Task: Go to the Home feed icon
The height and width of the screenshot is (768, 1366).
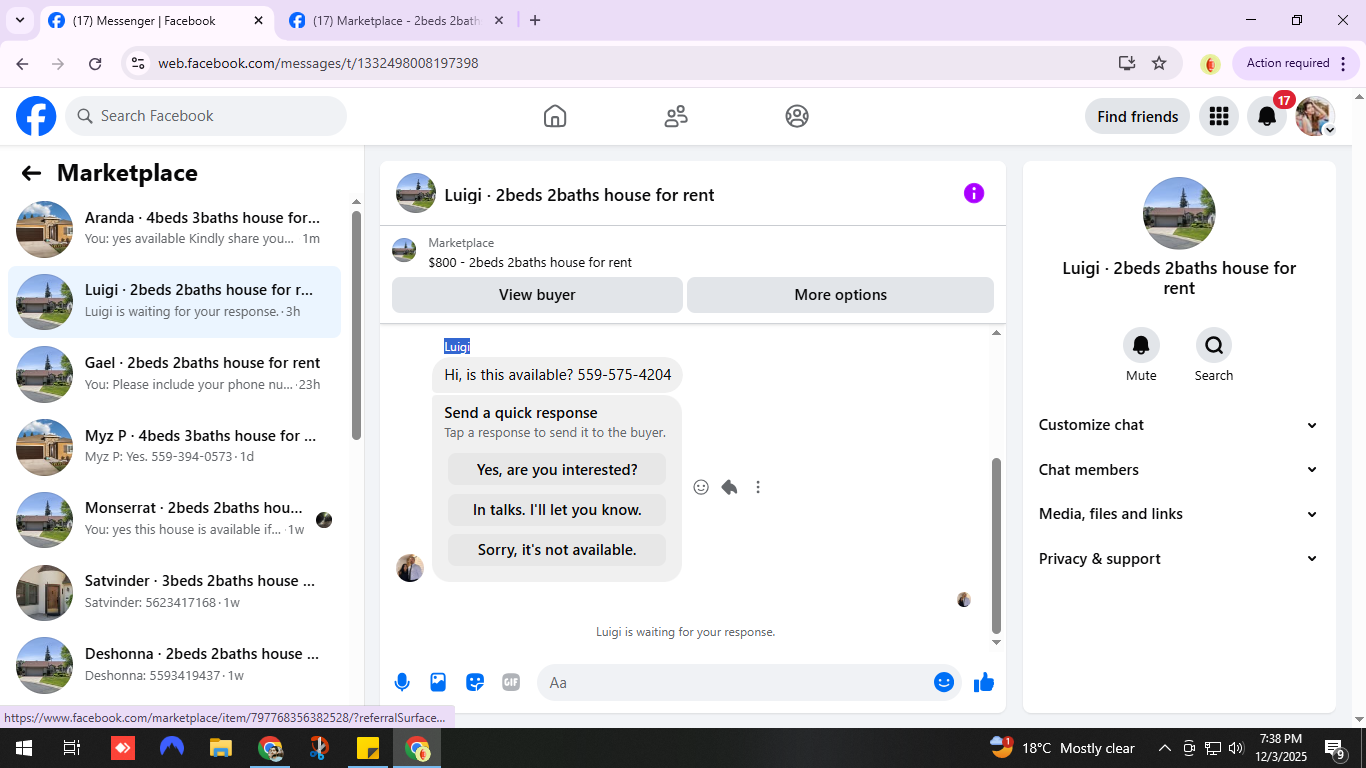Action: pyautogui.click(x=555, y=116)
